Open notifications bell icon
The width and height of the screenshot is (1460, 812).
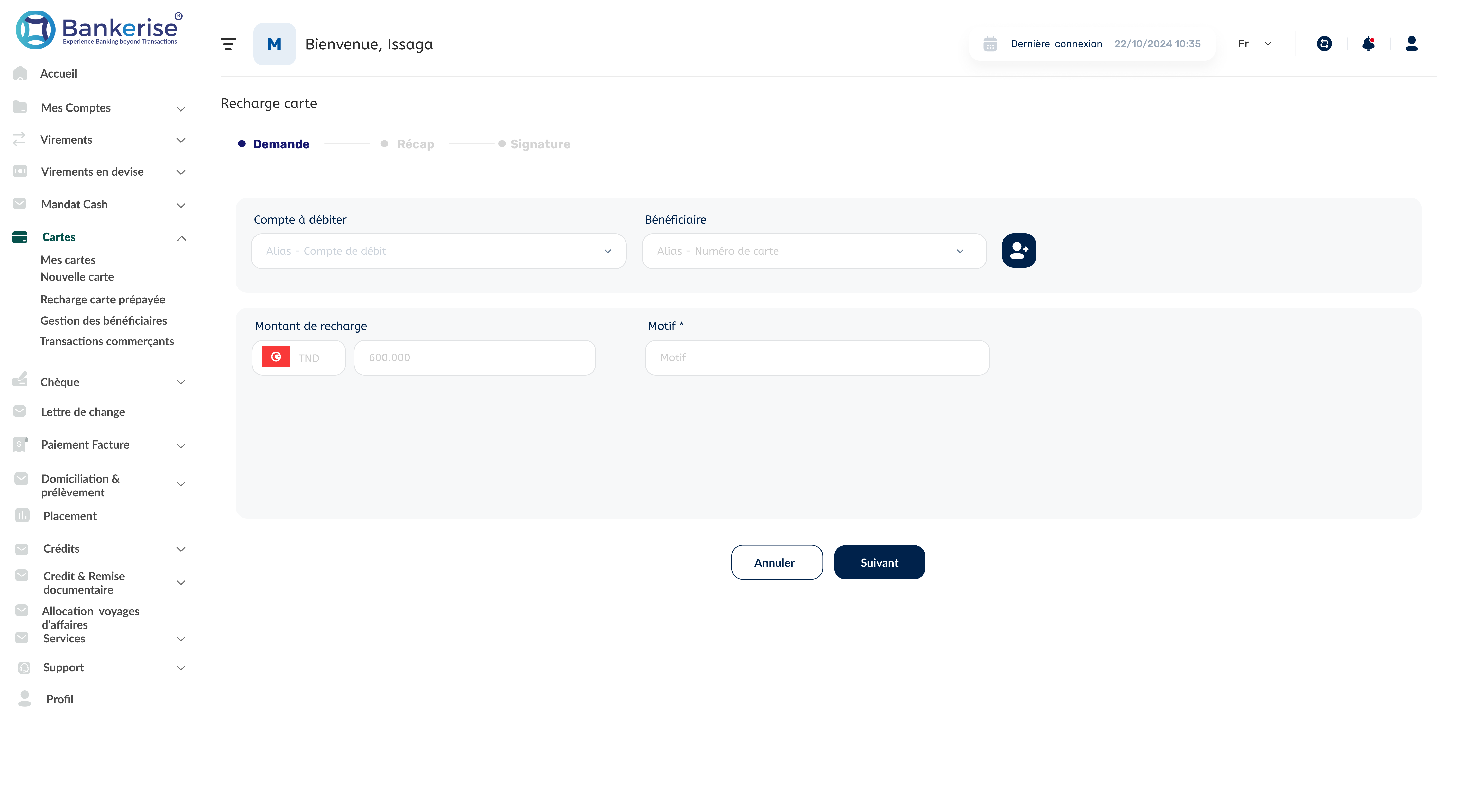click(1368, 44)
